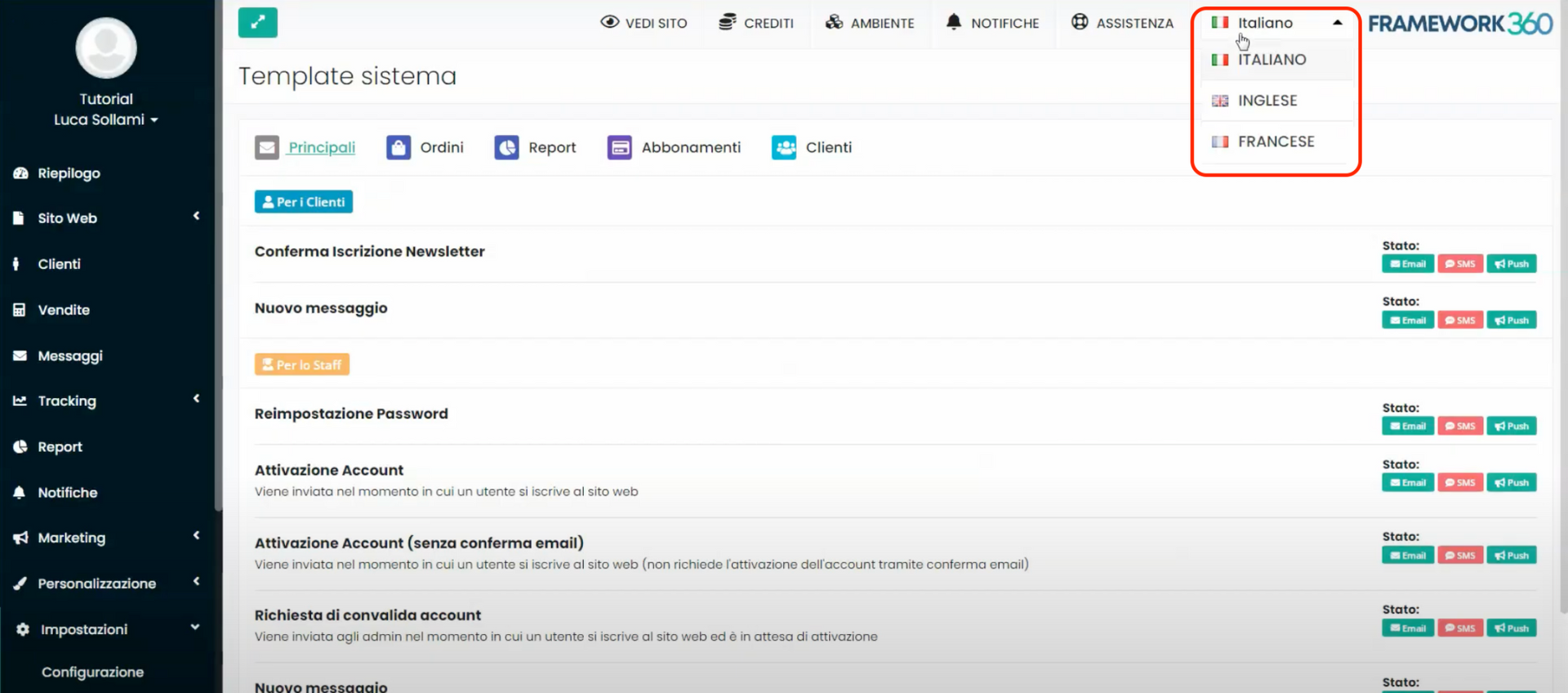Toggle Push for Nuovo messaggio under Per i Clienti
Screen dimensions: 1568x693
point(1512,320)
